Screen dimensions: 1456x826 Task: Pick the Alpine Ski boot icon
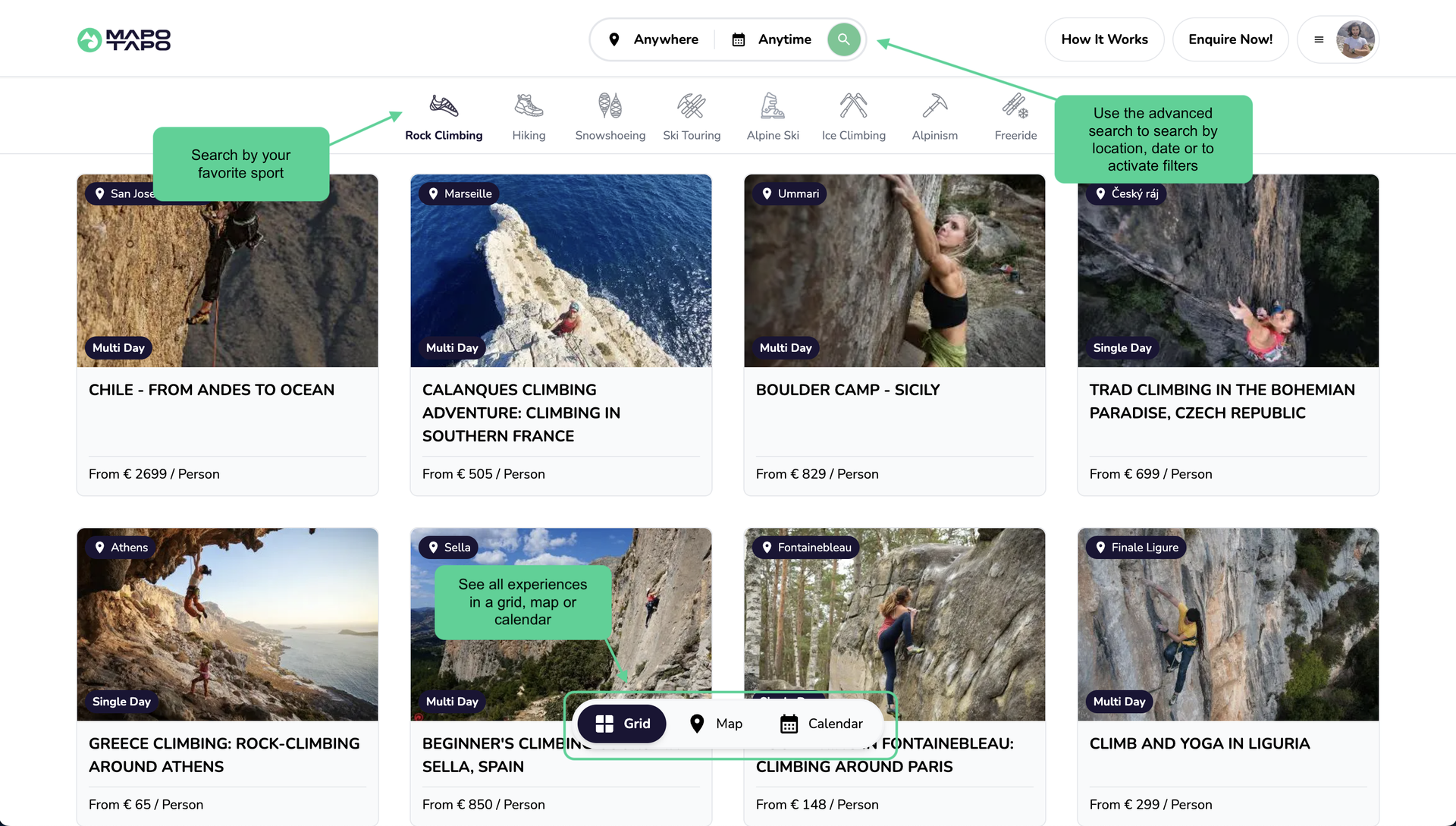[x=773, y=106]
